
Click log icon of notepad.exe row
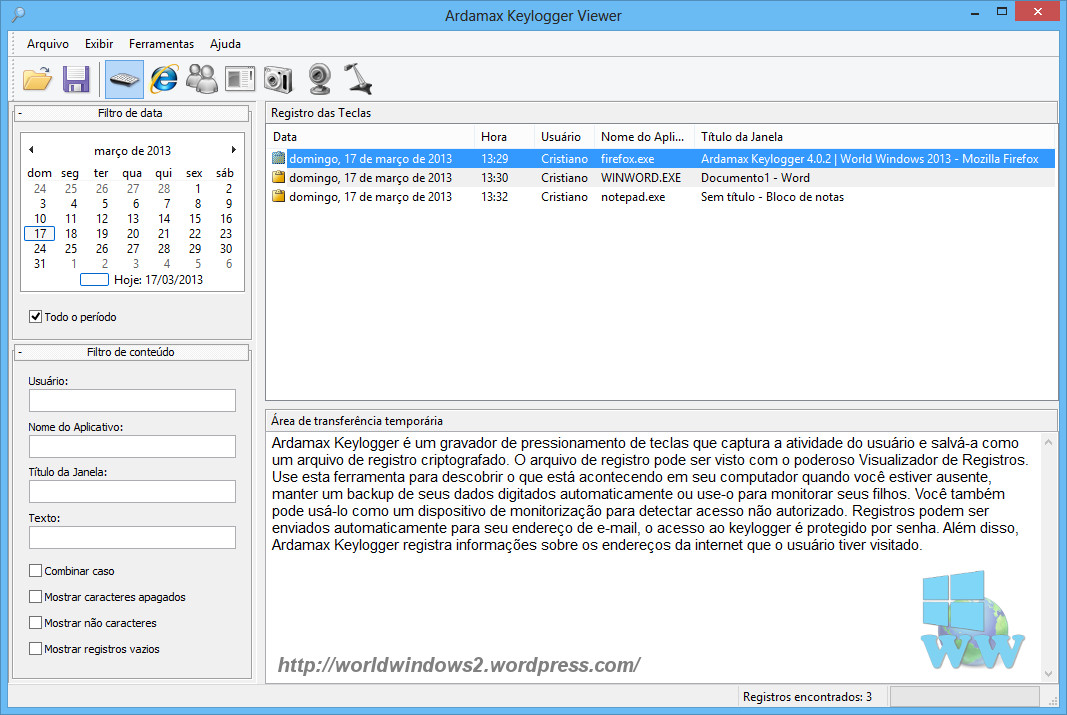tap(278, 197)
